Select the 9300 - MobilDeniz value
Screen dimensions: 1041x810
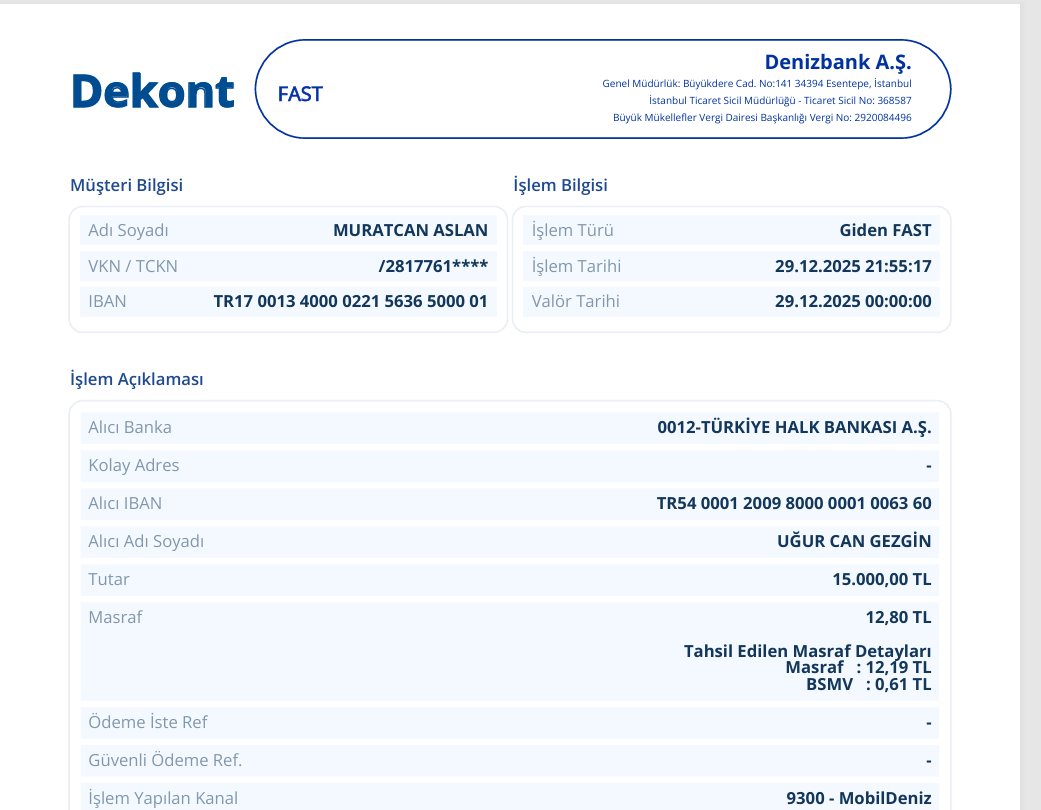[859, 798]
